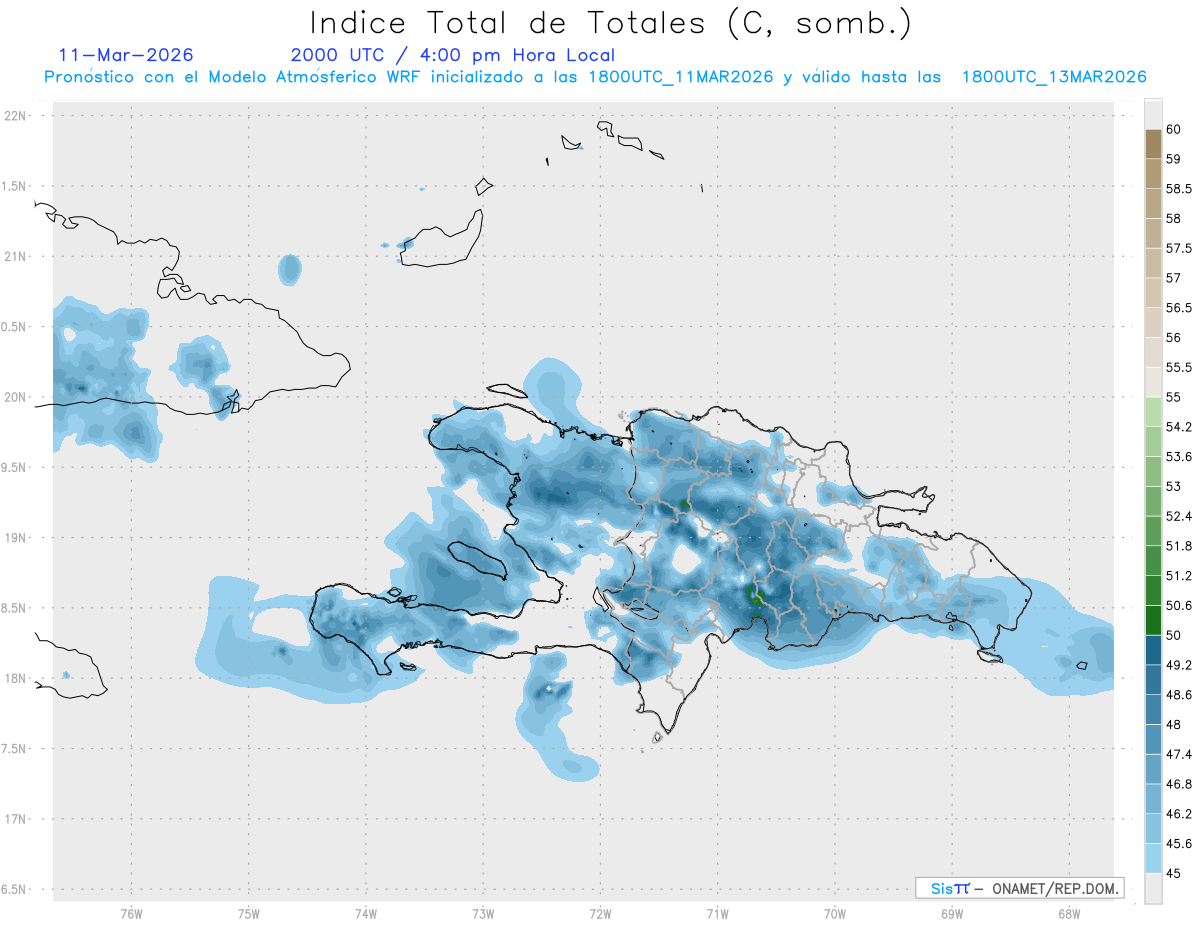Click the legend value '46.2'
Image resolution: width=1200 pixels, height=927 pixels.
pyautogui.click(x=1178, y=813)
